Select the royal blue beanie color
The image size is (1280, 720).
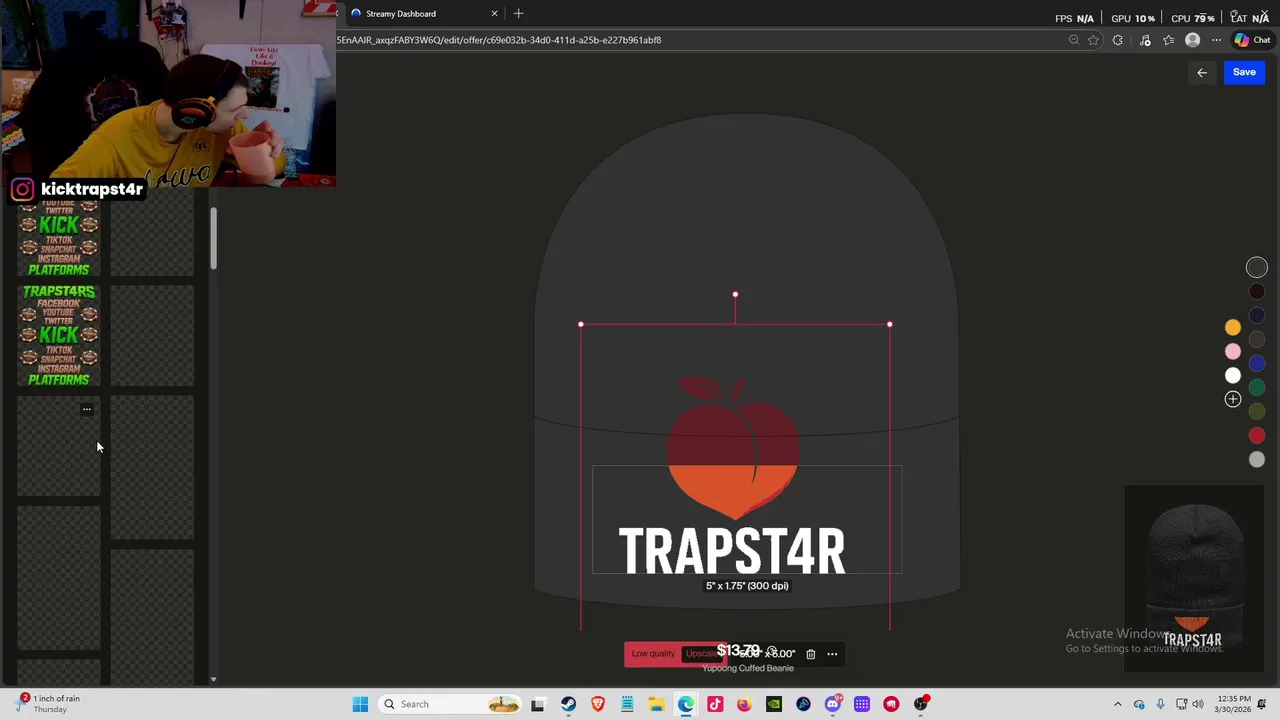pyautogui.click(x=1257, y=363)
